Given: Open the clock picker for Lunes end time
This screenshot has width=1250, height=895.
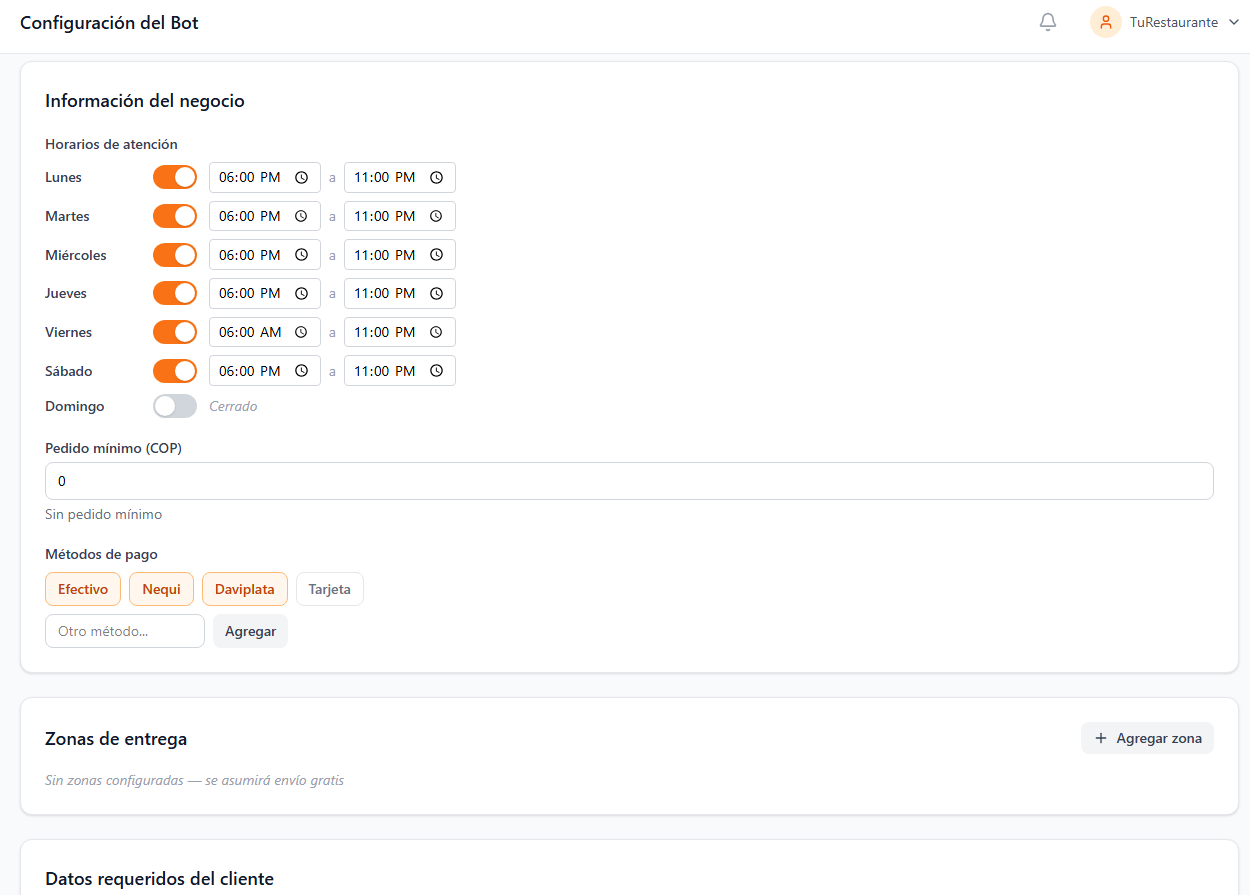Looking at the screenshot, I should (436, 177).
